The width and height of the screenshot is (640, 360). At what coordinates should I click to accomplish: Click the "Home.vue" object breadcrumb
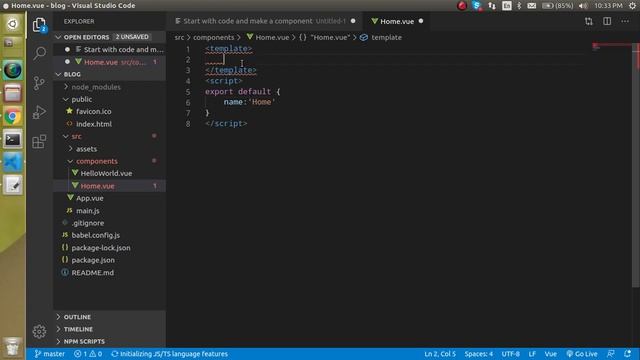(x=324, y=38)
